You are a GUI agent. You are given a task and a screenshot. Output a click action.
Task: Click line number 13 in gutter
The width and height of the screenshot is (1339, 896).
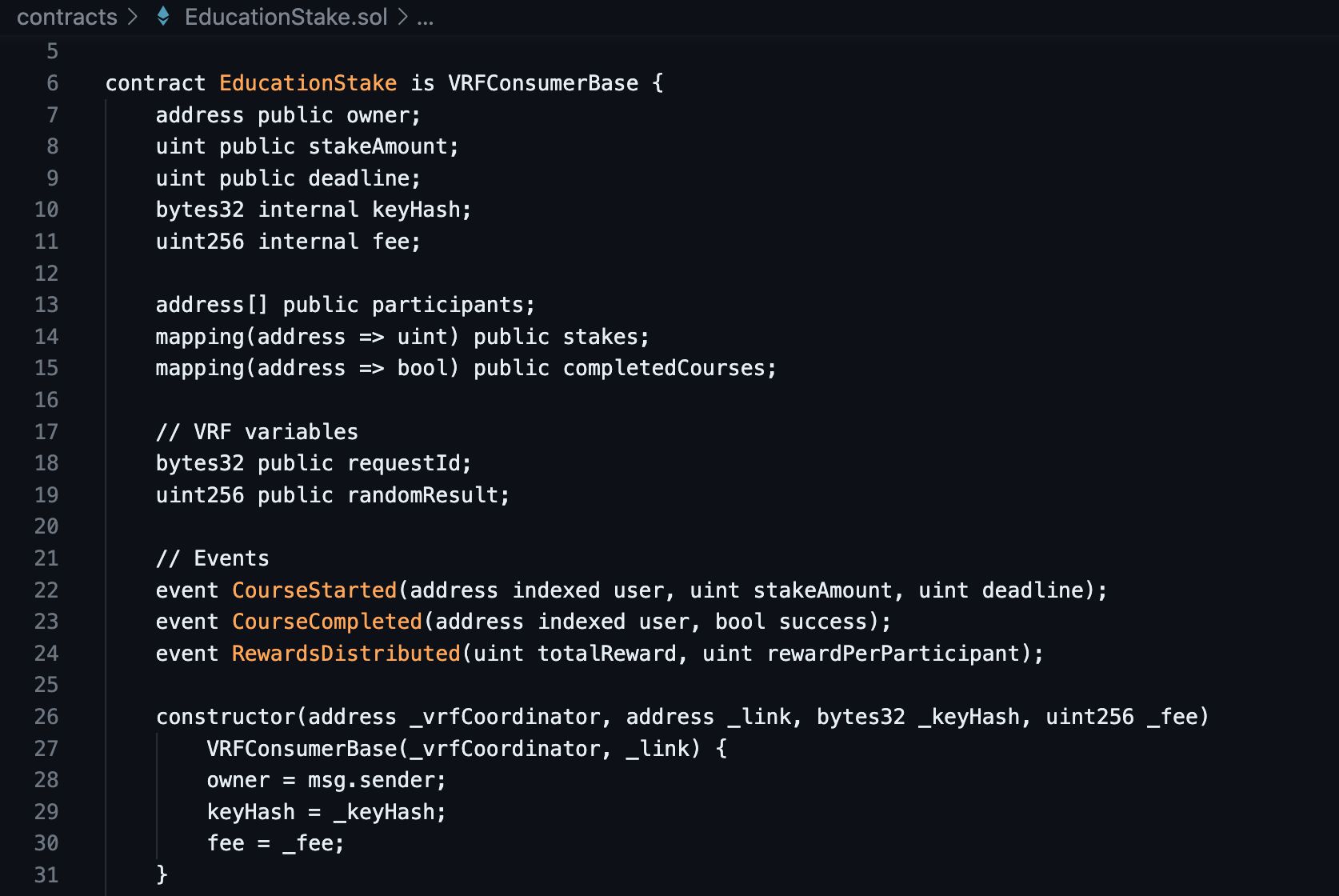point(46,305)
